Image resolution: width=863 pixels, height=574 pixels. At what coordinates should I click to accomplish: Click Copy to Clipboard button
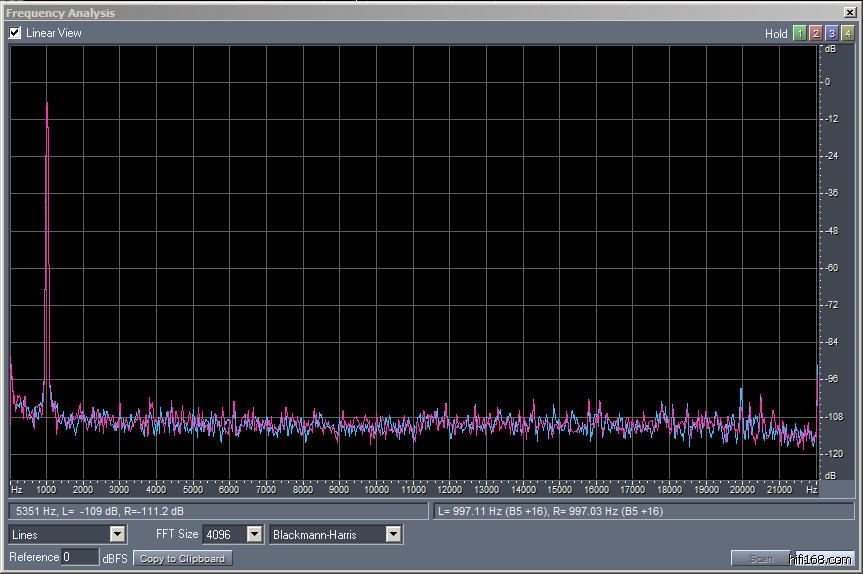183,558
